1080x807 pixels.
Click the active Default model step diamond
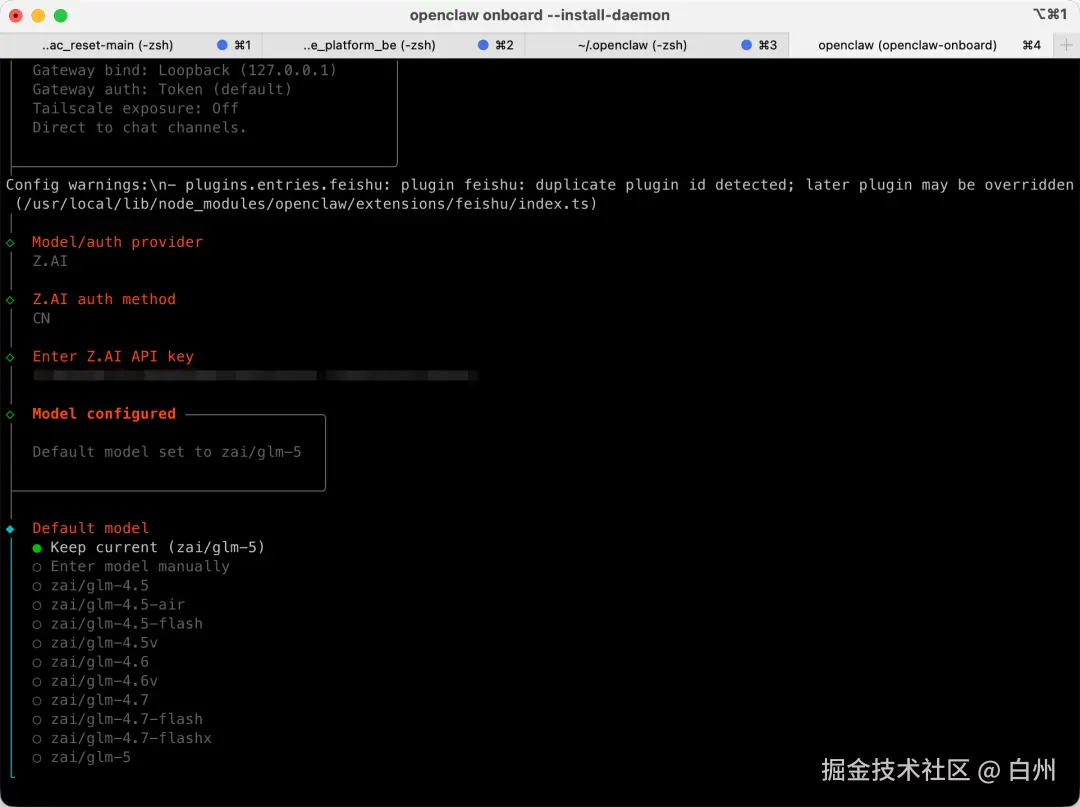tap(10, 529)
